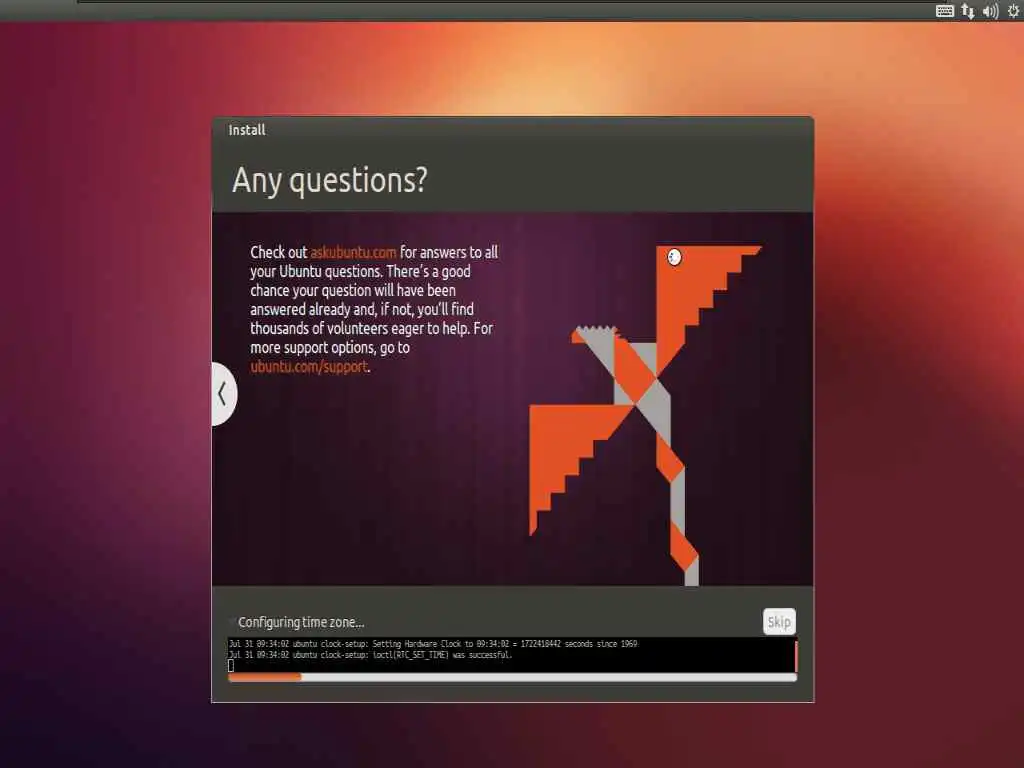Click the terminal log scrollbar
This screenshot has width=1024, height=768.
[795, 655]
